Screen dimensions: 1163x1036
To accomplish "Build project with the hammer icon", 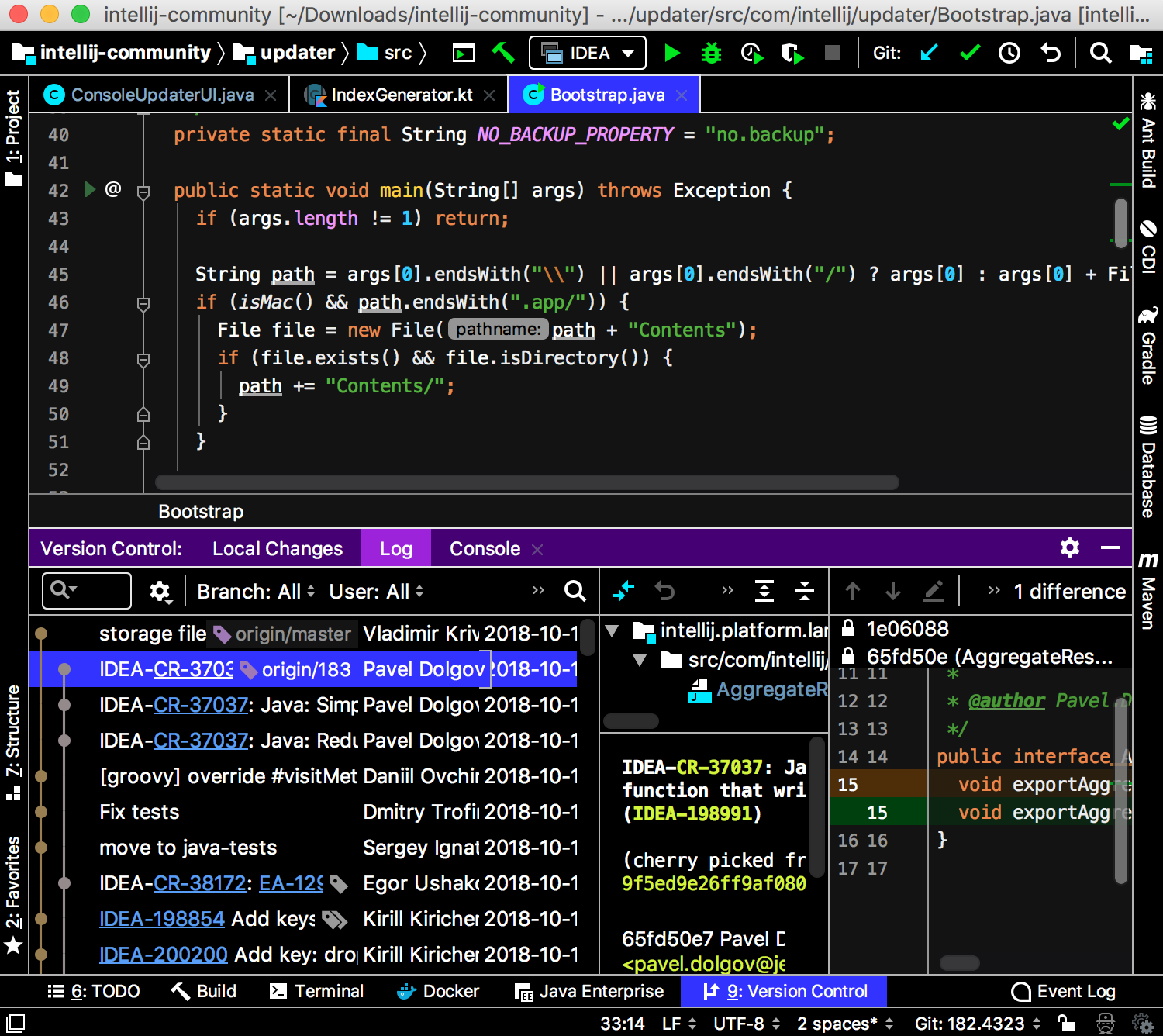I will (x=503, y=53).
